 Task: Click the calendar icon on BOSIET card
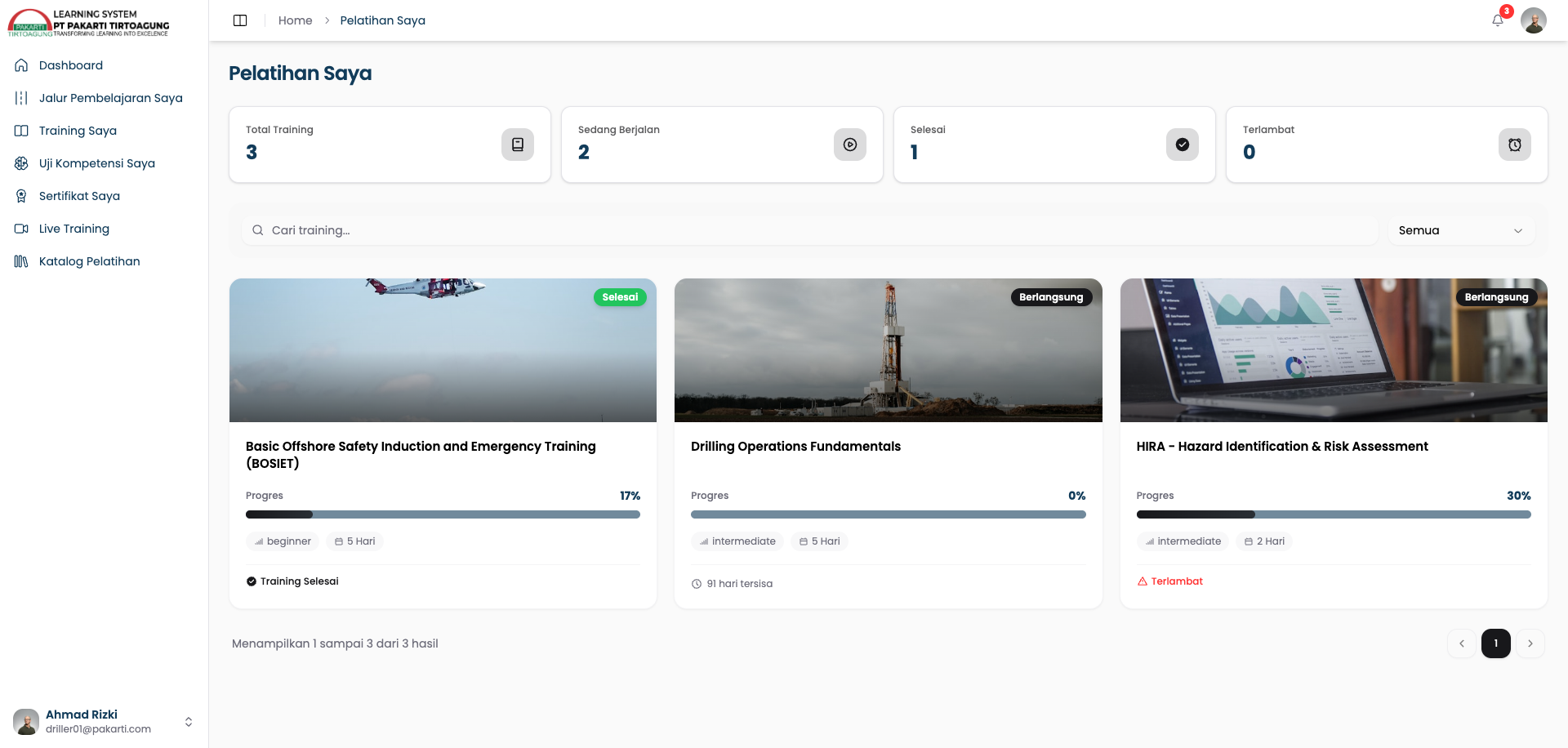point(339,541)
